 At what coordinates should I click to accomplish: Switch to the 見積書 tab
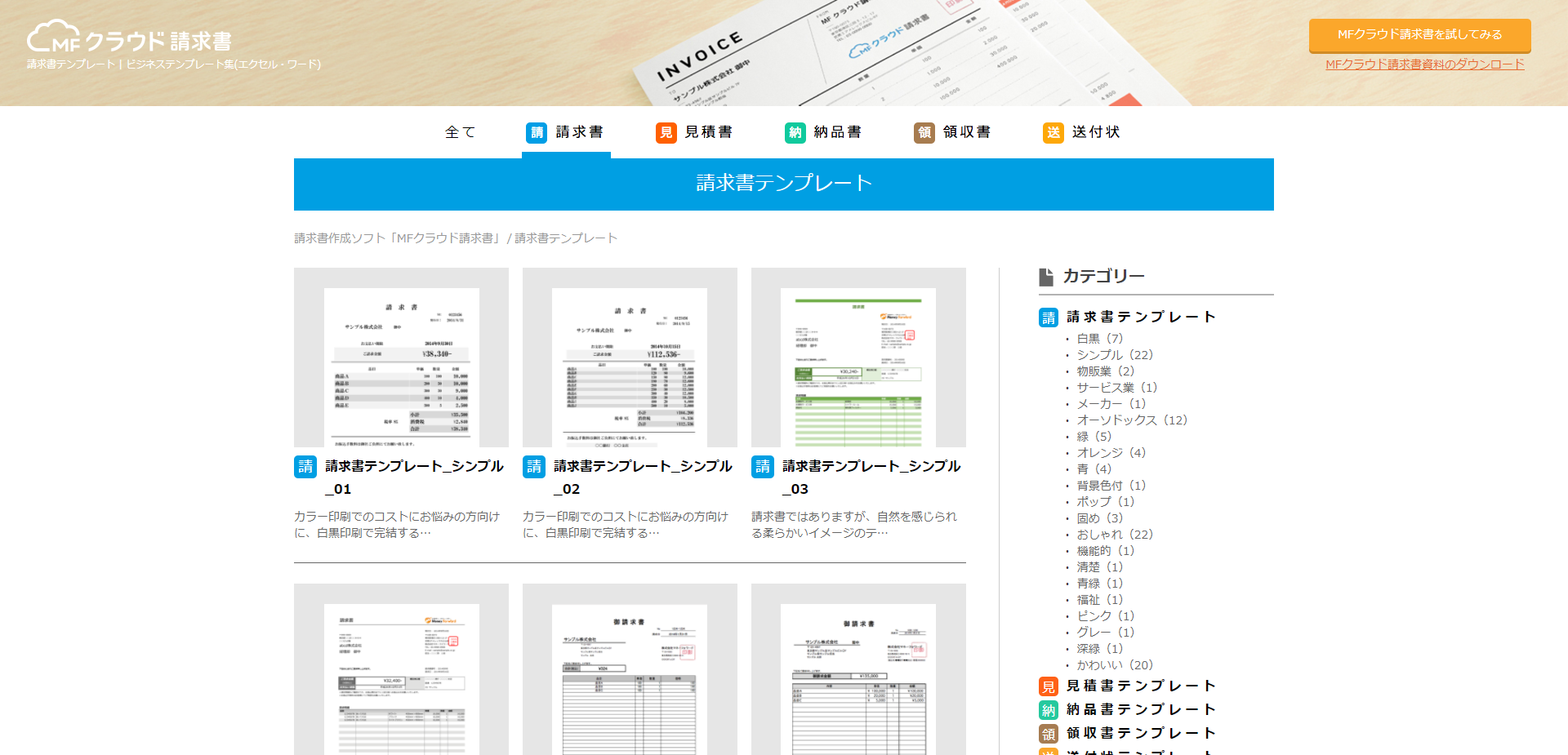(710, 132)
